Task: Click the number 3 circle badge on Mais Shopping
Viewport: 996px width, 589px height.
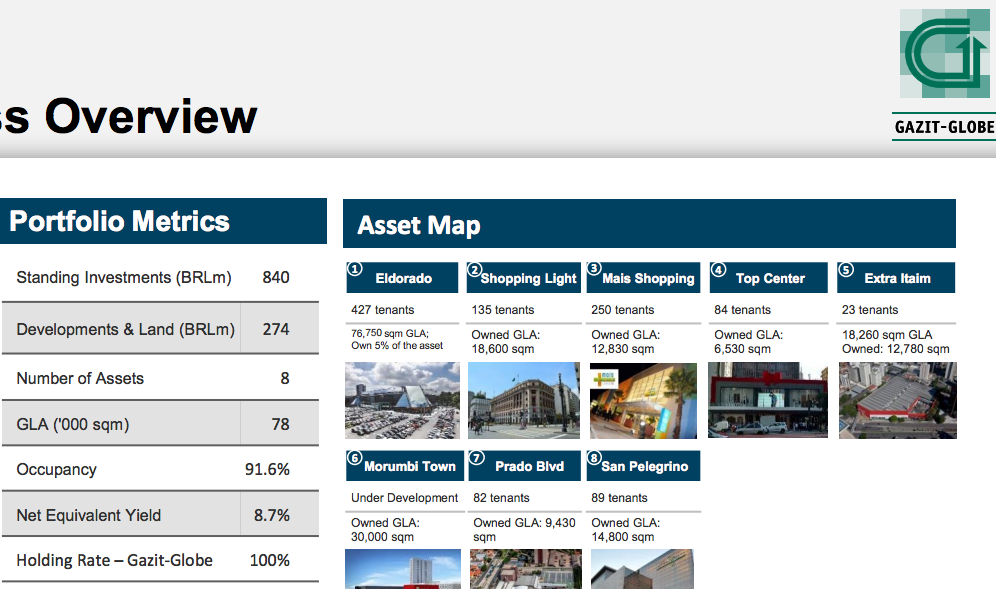Action: tap(594, 269)
